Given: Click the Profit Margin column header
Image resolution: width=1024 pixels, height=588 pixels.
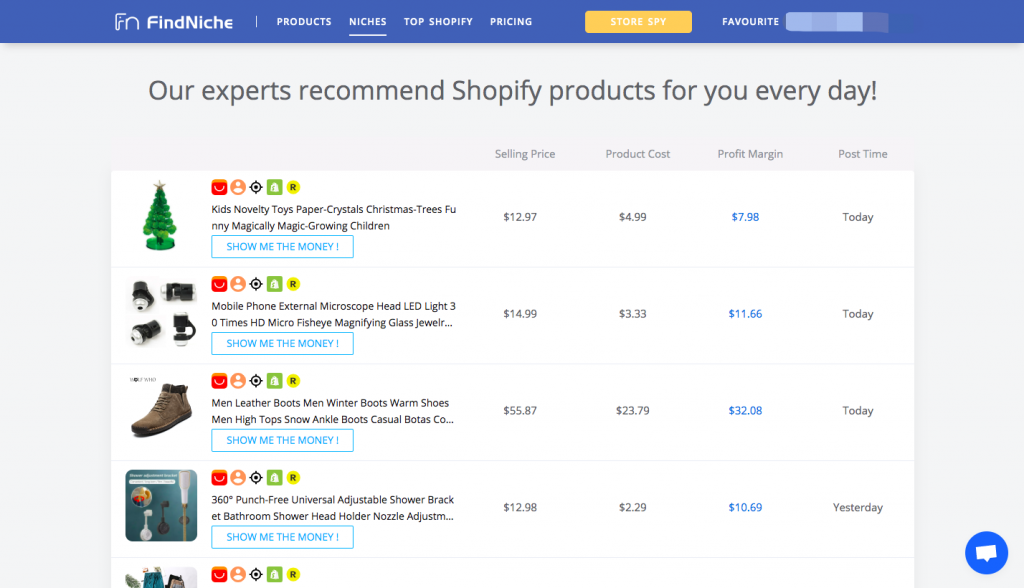Looking at the screenshot, I should pos(750,154).
